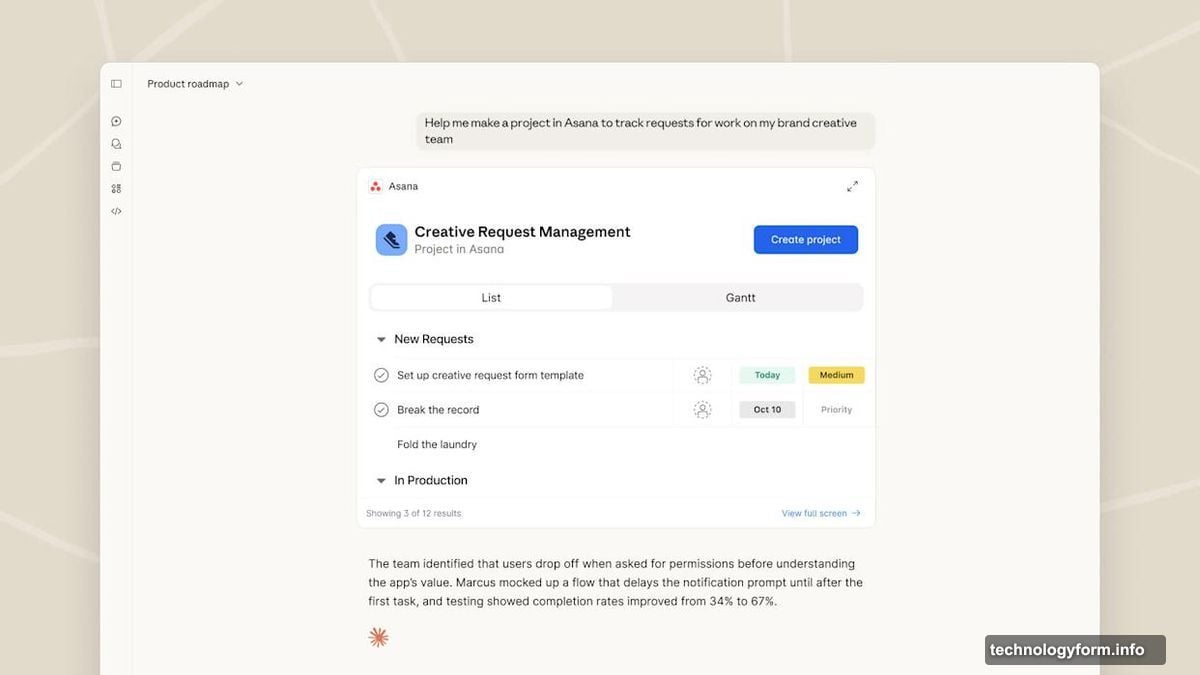The height and width of the screenshot is (675, 1200).
Task: Click the response paragraph about permissions drop off
Action: (616, 582)
